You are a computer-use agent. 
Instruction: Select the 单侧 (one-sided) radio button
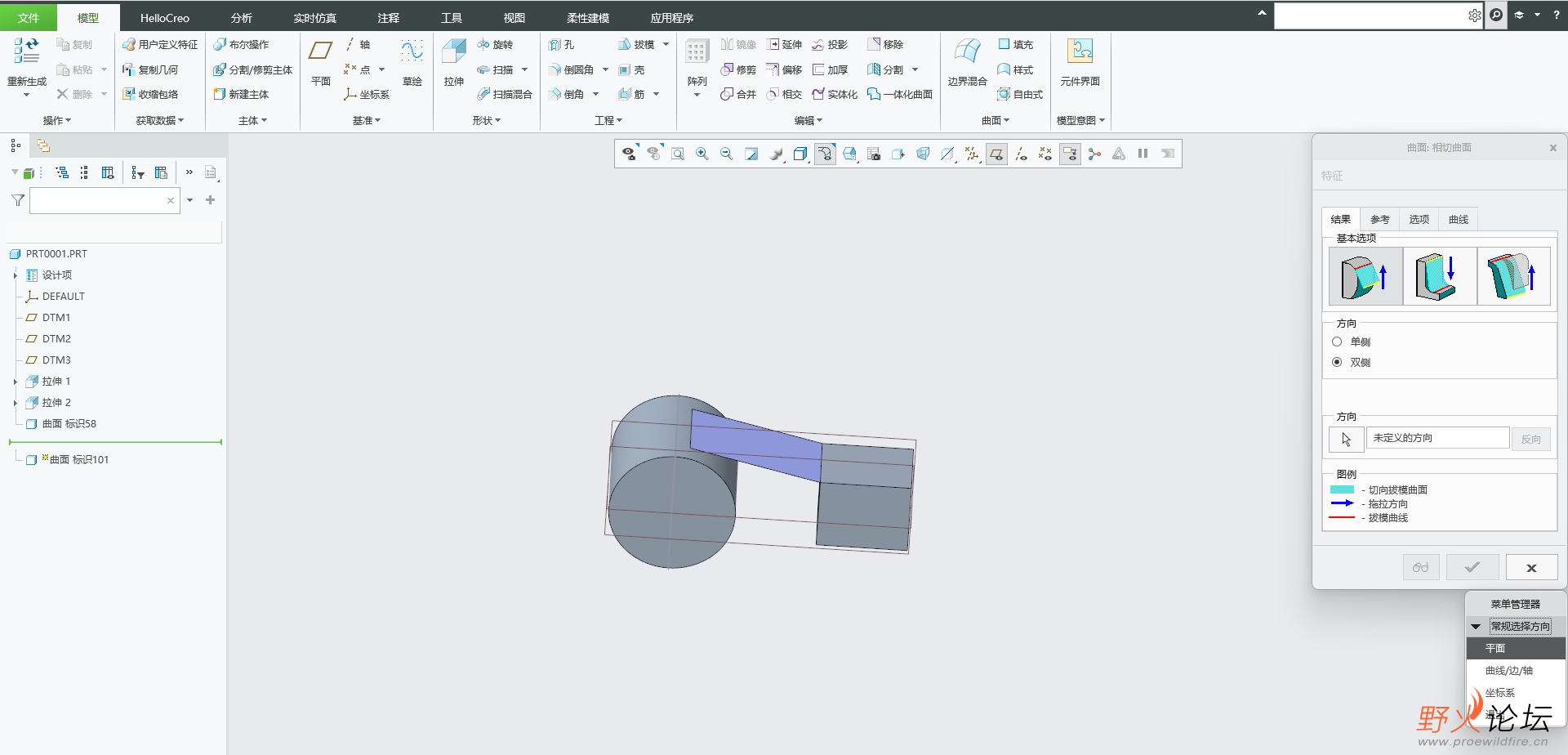[1337, 342]
